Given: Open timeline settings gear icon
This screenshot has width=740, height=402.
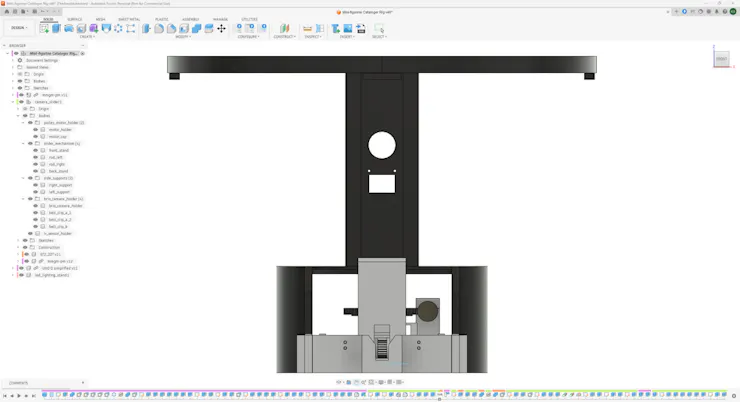Looking at the screenshot, I should coord(734,396).
